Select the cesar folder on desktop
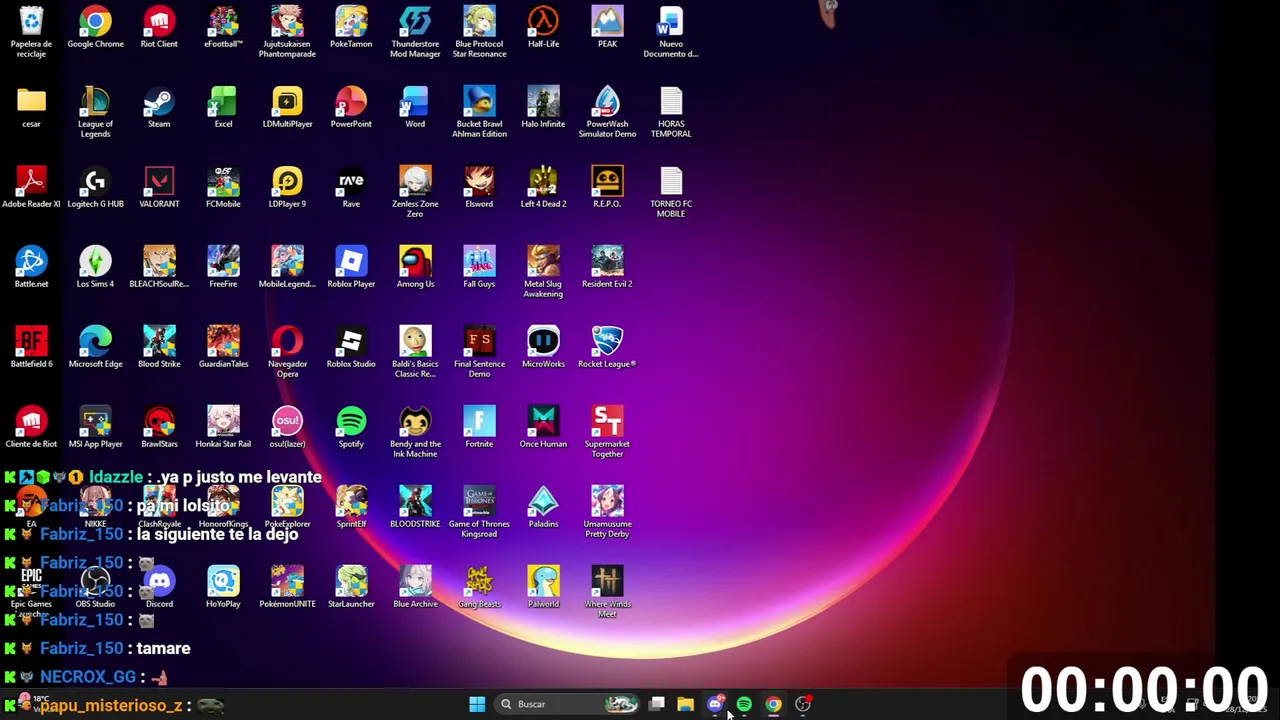This screenshot has width=1280, height=720. tap(31, 108)
